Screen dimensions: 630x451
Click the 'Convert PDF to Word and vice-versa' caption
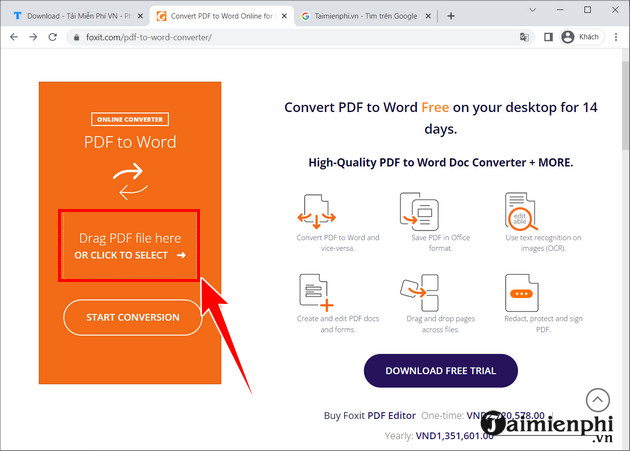pyautogui.click(x=338, y=243)
